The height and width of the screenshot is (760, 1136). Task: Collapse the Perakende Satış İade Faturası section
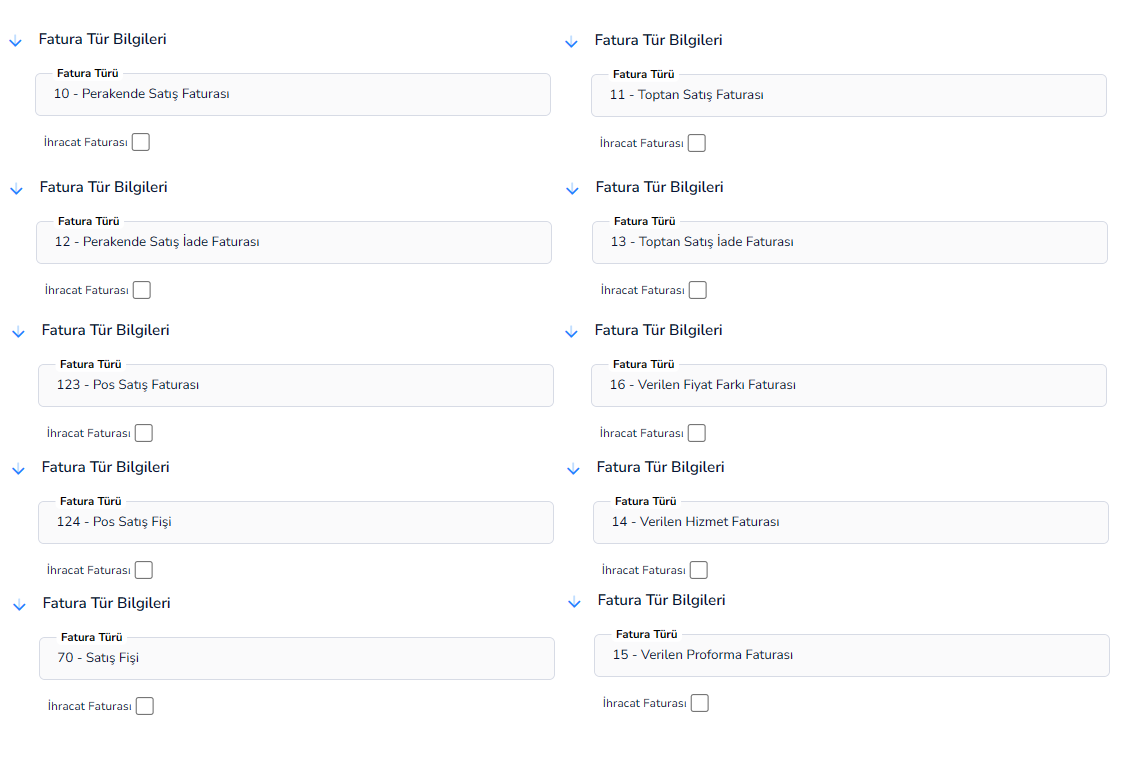(x=16, y=190)
